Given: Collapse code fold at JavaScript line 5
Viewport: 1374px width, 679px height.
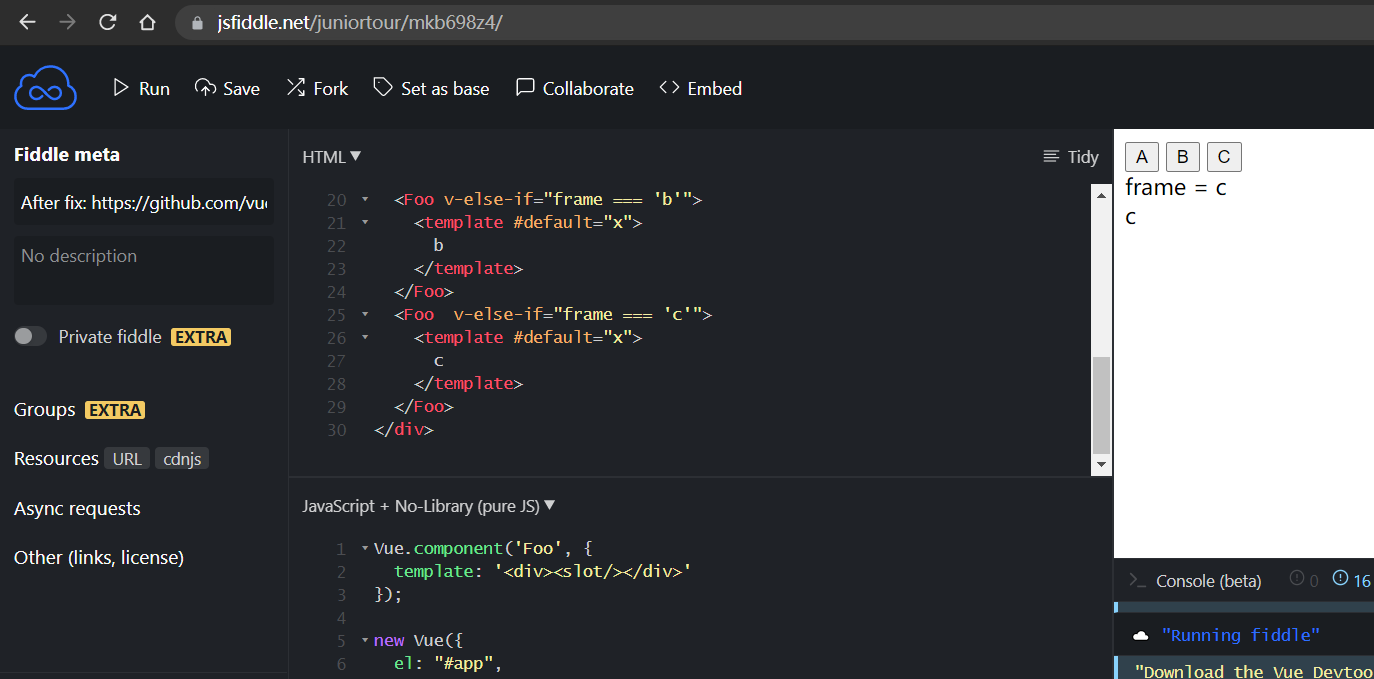Looking at the screenshot, I should pos(365,641).
